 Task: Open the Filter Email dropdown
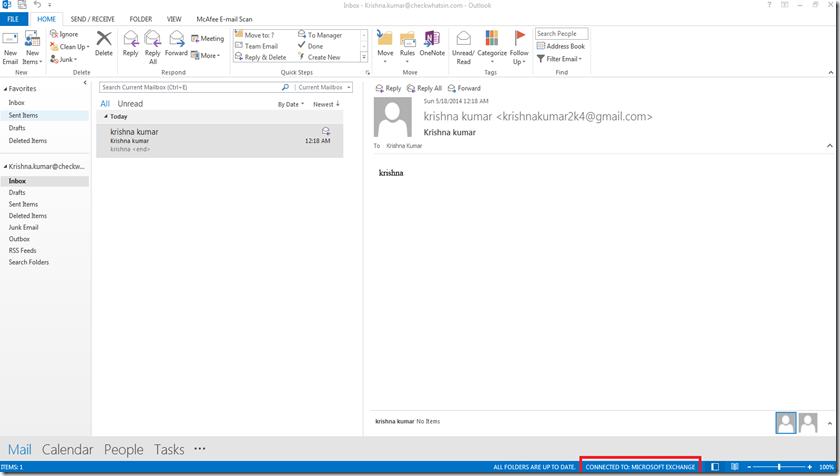pos(559,59)
